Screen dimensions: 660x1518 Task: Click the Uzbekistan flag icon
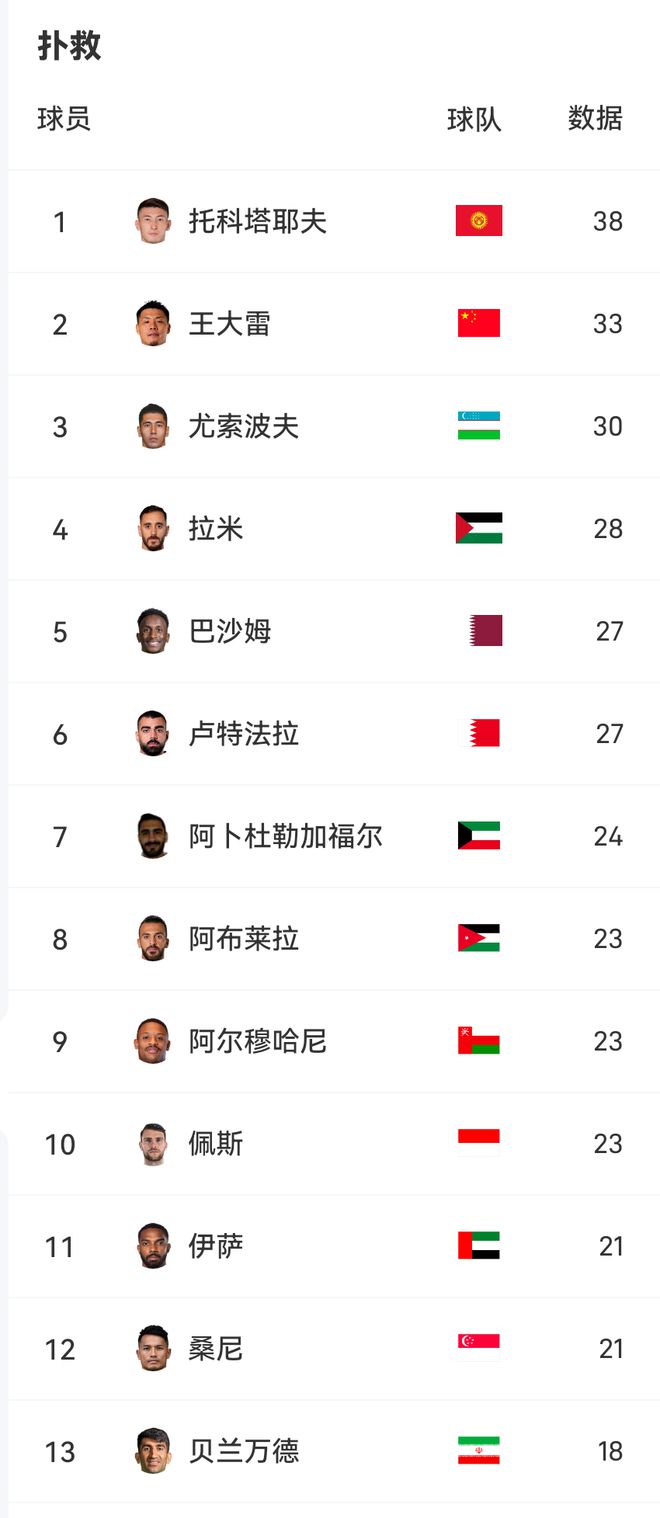(x=478, y=426)
